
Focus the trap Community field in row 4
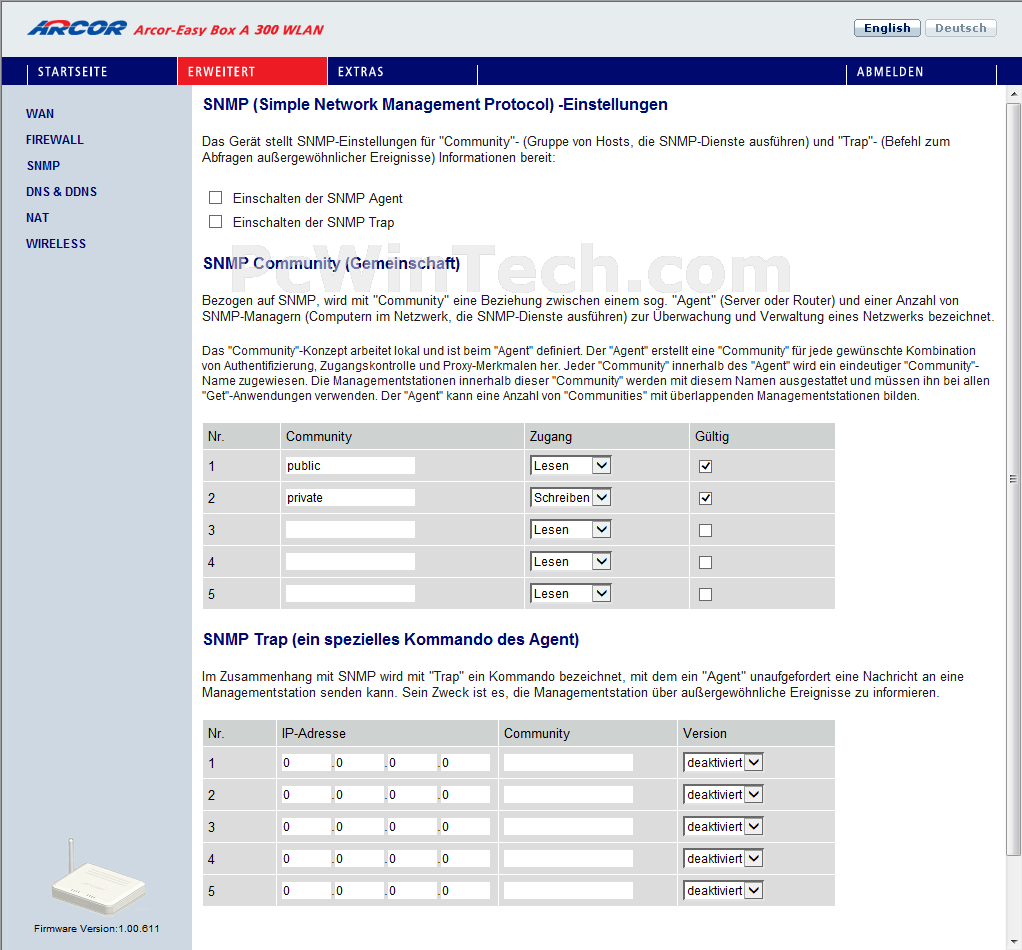(568, 858)
